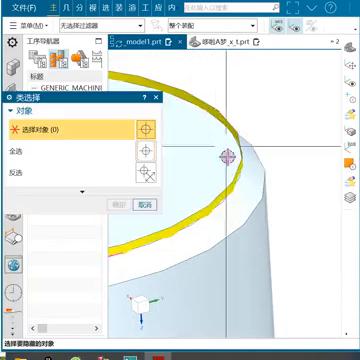
Task: Open the layers stack icon on right bar
Action: 350,198
